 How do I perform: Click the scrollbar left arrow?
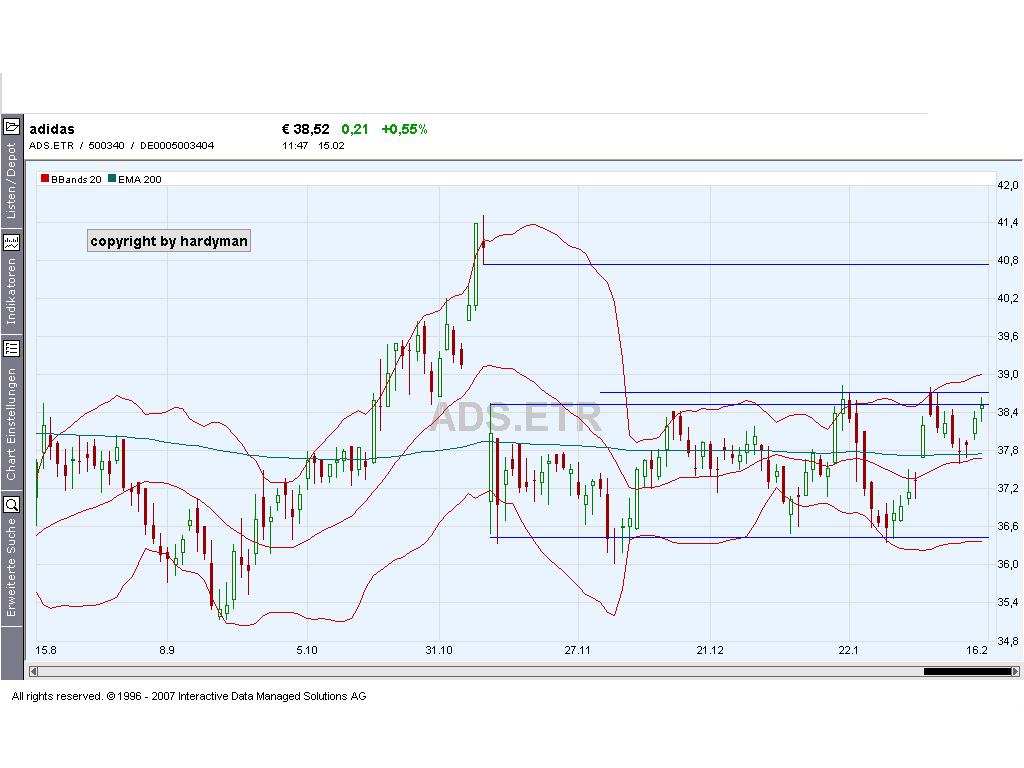(x=33, y=671)
